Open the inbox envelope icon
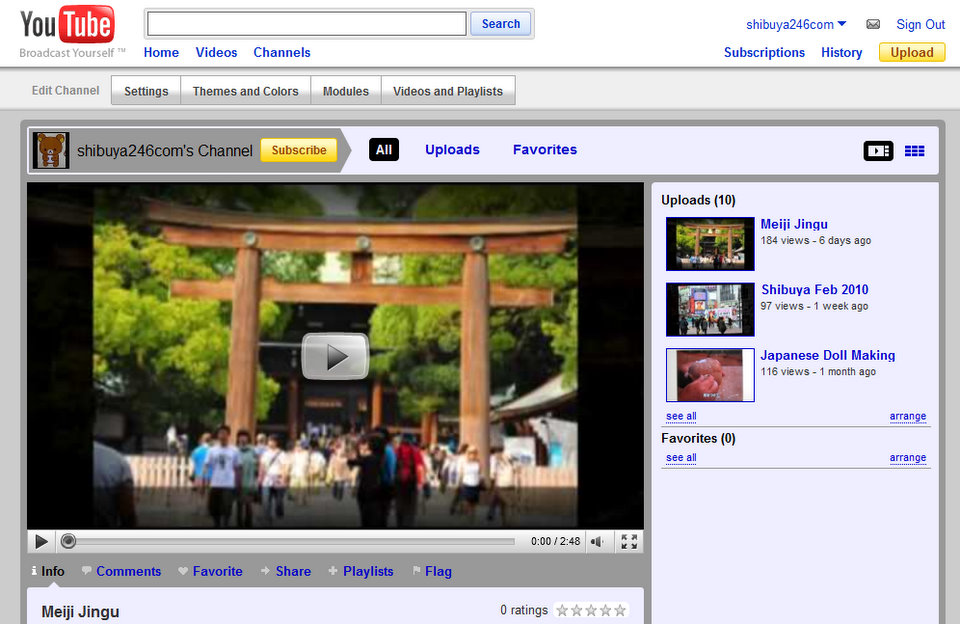The image size is (960, 624). [873, 24]
